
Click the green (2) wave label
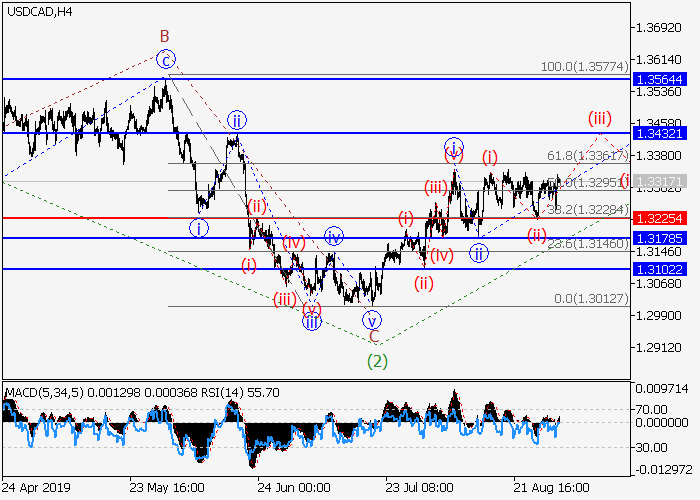pyautogui.click(x=377, y=359)
